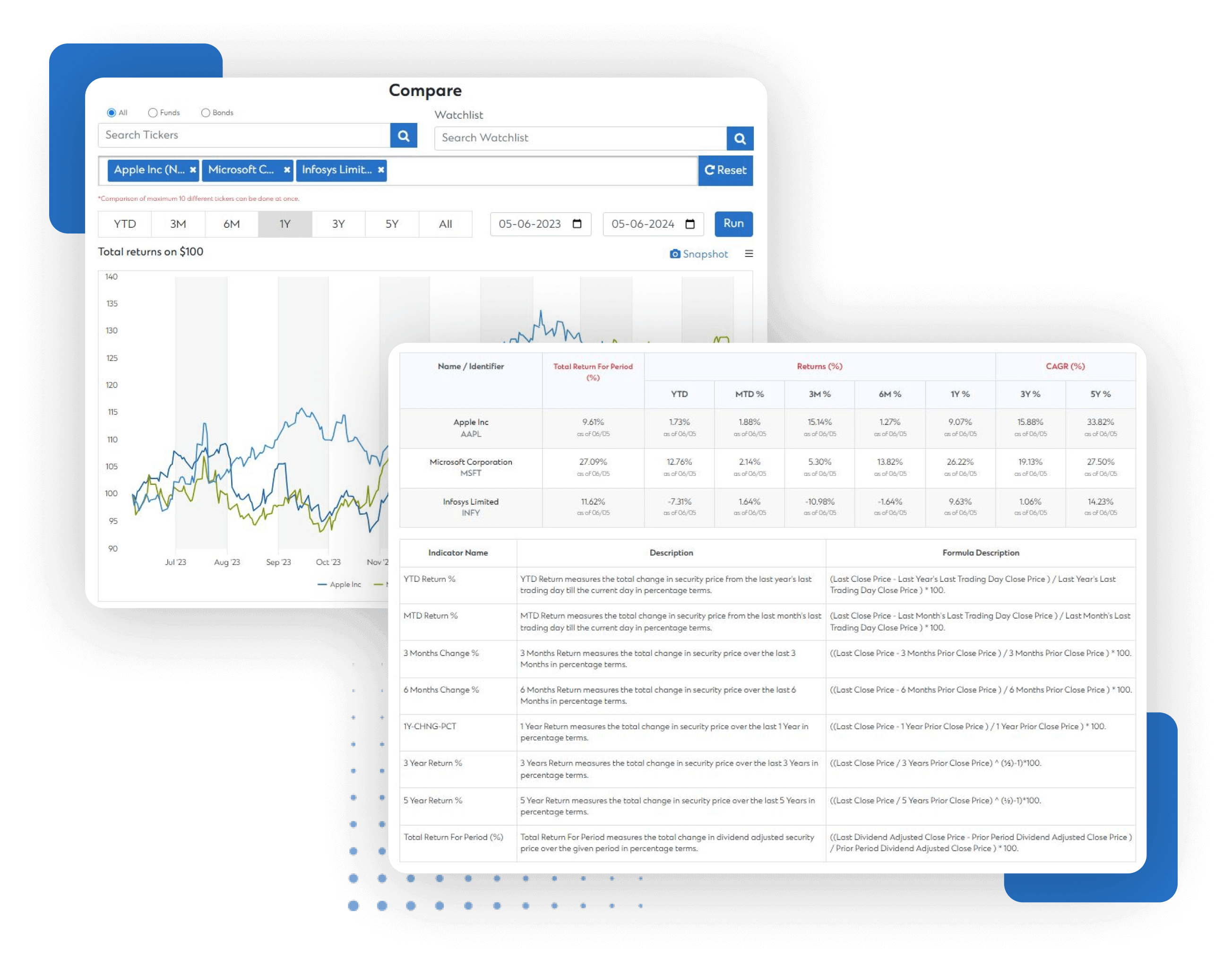Select the Bonds radio button
The image size is (1232, 966).
(x=205, y=112)
